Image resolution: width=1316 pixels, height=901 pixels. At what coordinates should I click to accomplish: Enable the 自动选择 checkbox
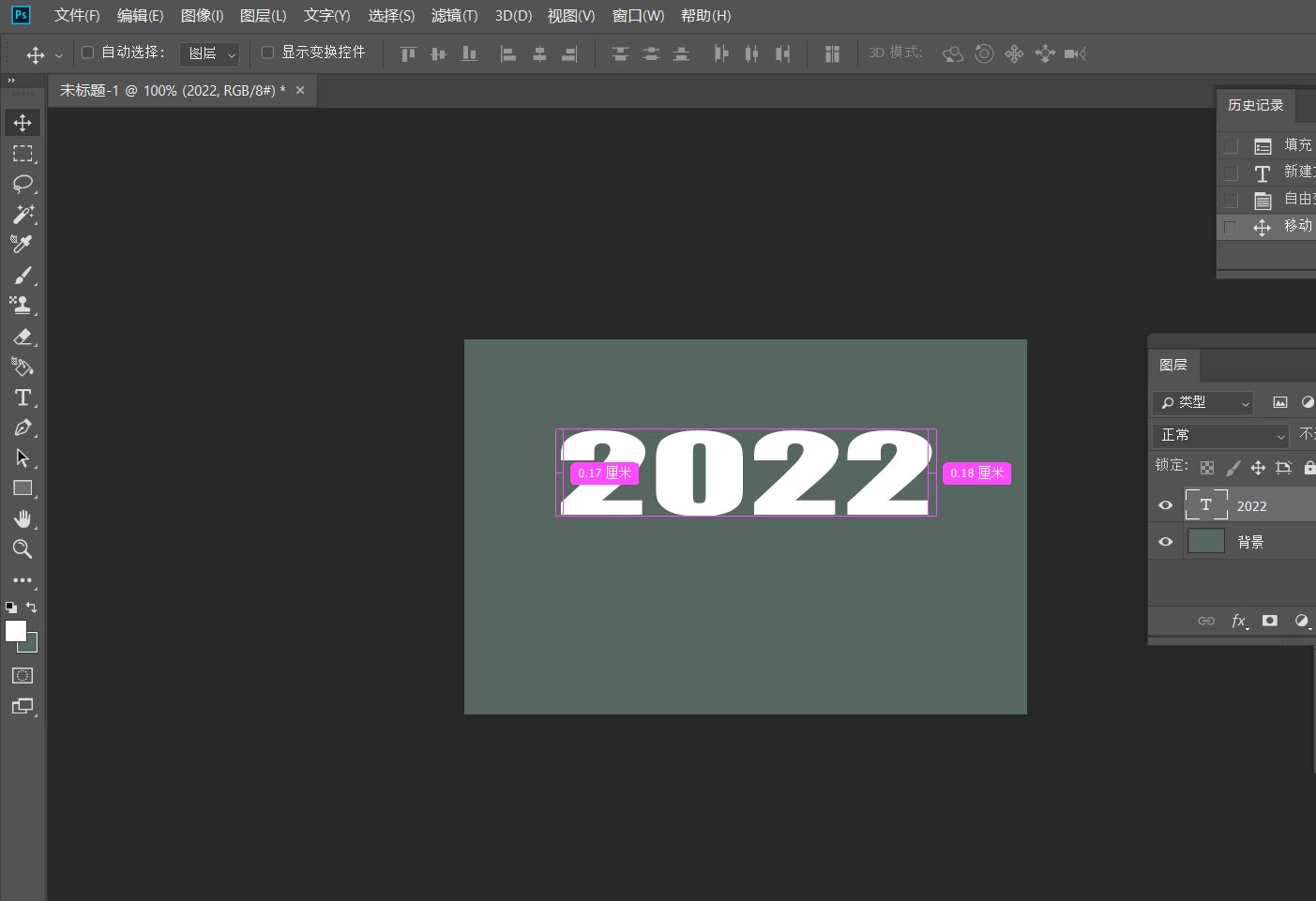pos(87,53)
